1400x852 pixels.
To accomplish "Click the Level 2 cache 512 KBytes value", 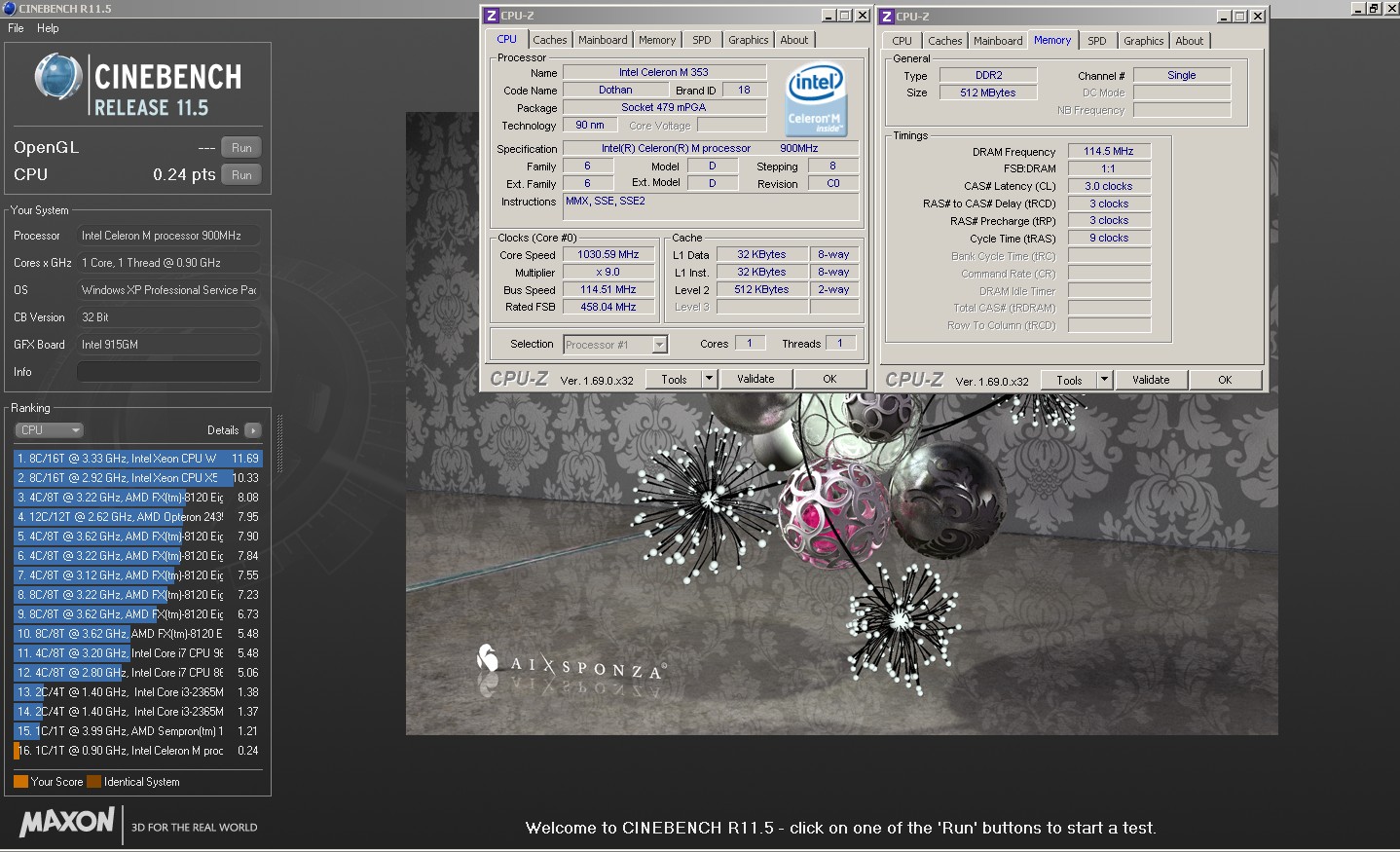I will click(761, 290).
